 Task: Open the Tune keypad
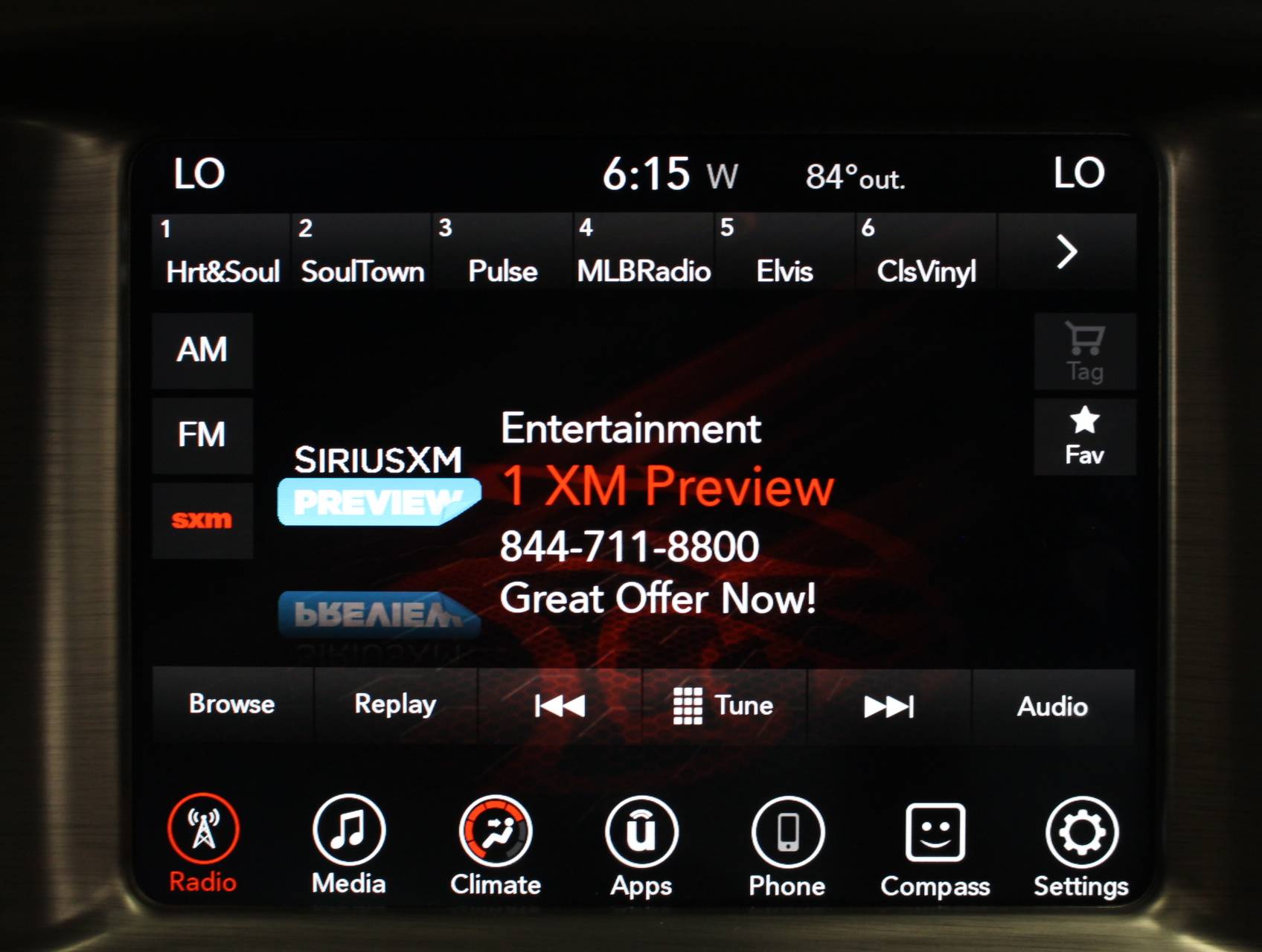724,705
